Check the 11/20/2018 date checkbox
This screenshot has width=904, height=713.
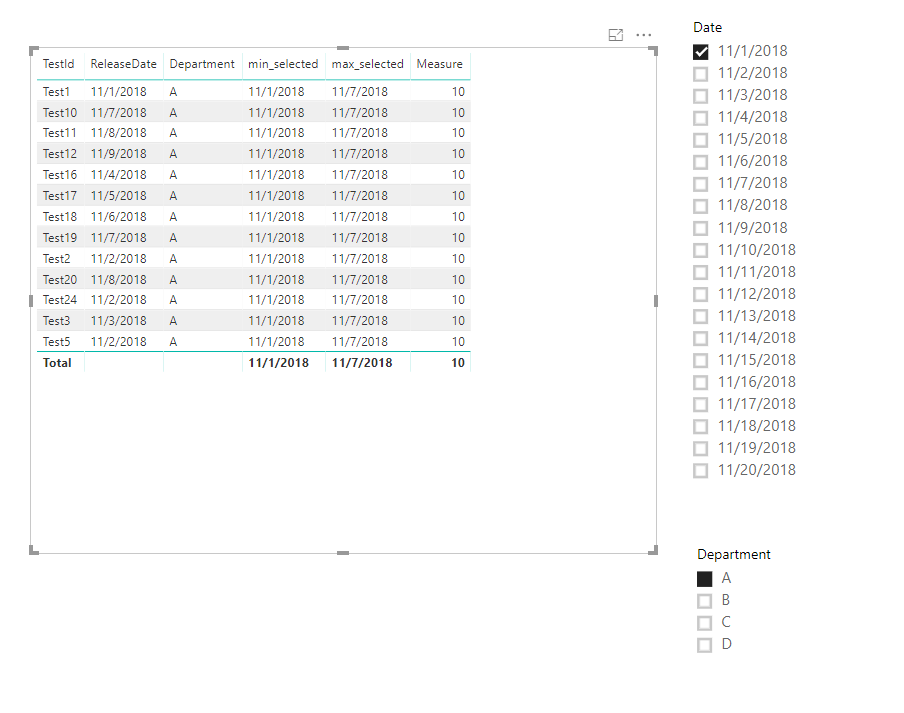pos(700,470)
